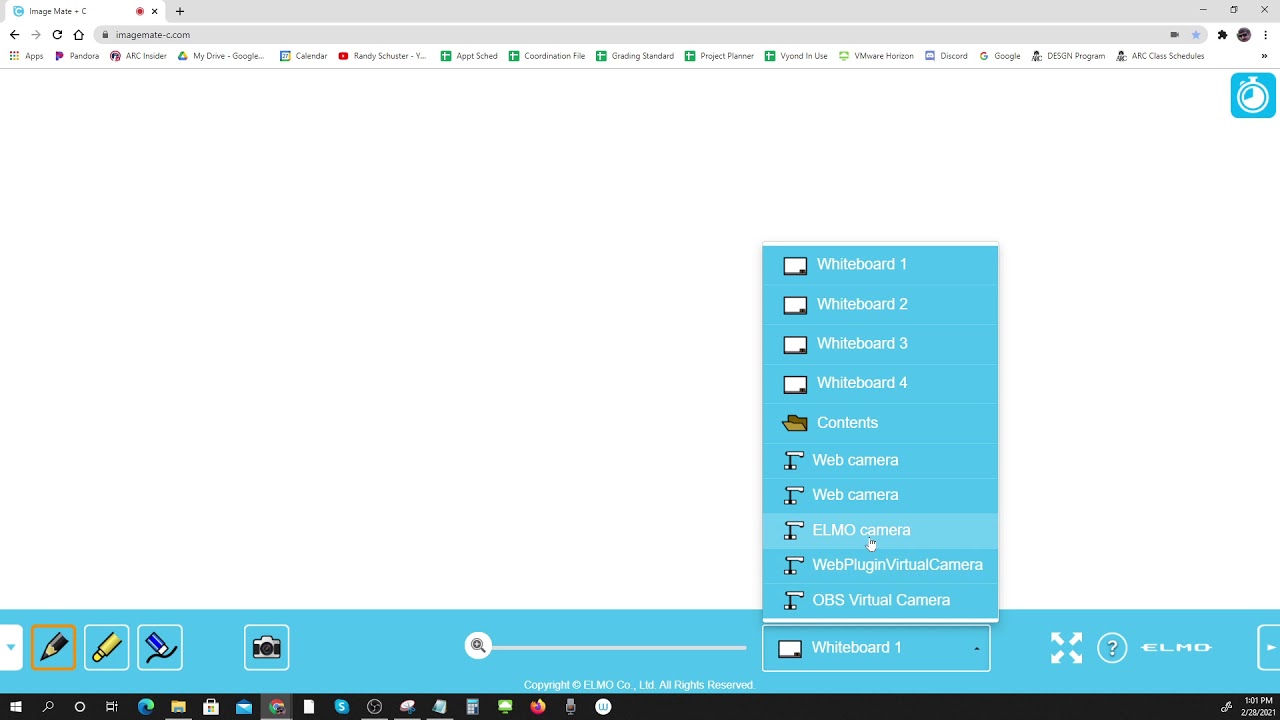This screenshot has width=1280, height=720.
Task: Click the camera permission icon in address bar
Action: click(x=1174, y=34)
